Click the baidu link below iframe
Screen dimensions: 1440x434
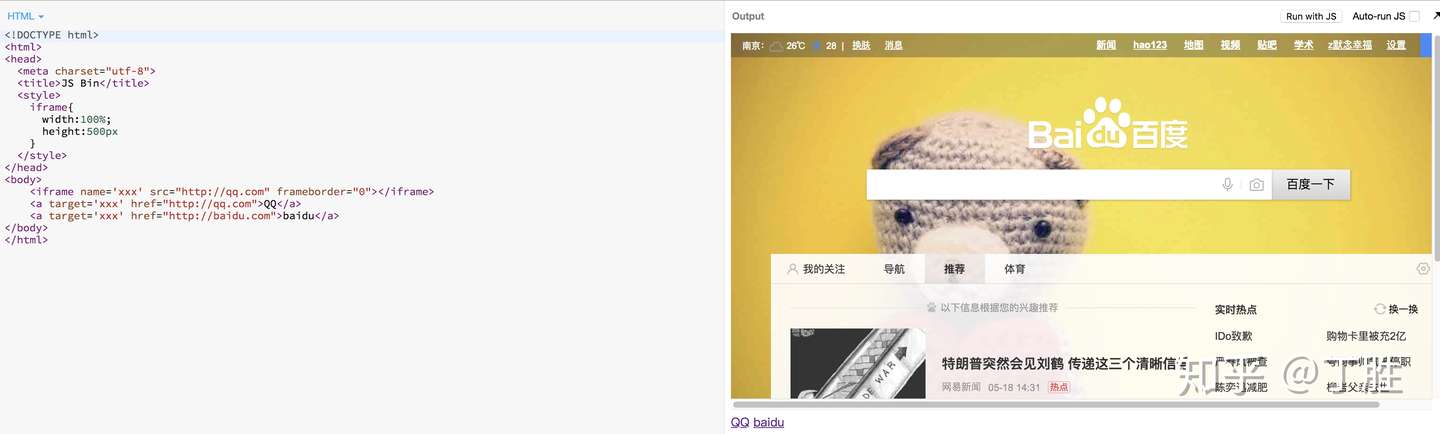769,423
